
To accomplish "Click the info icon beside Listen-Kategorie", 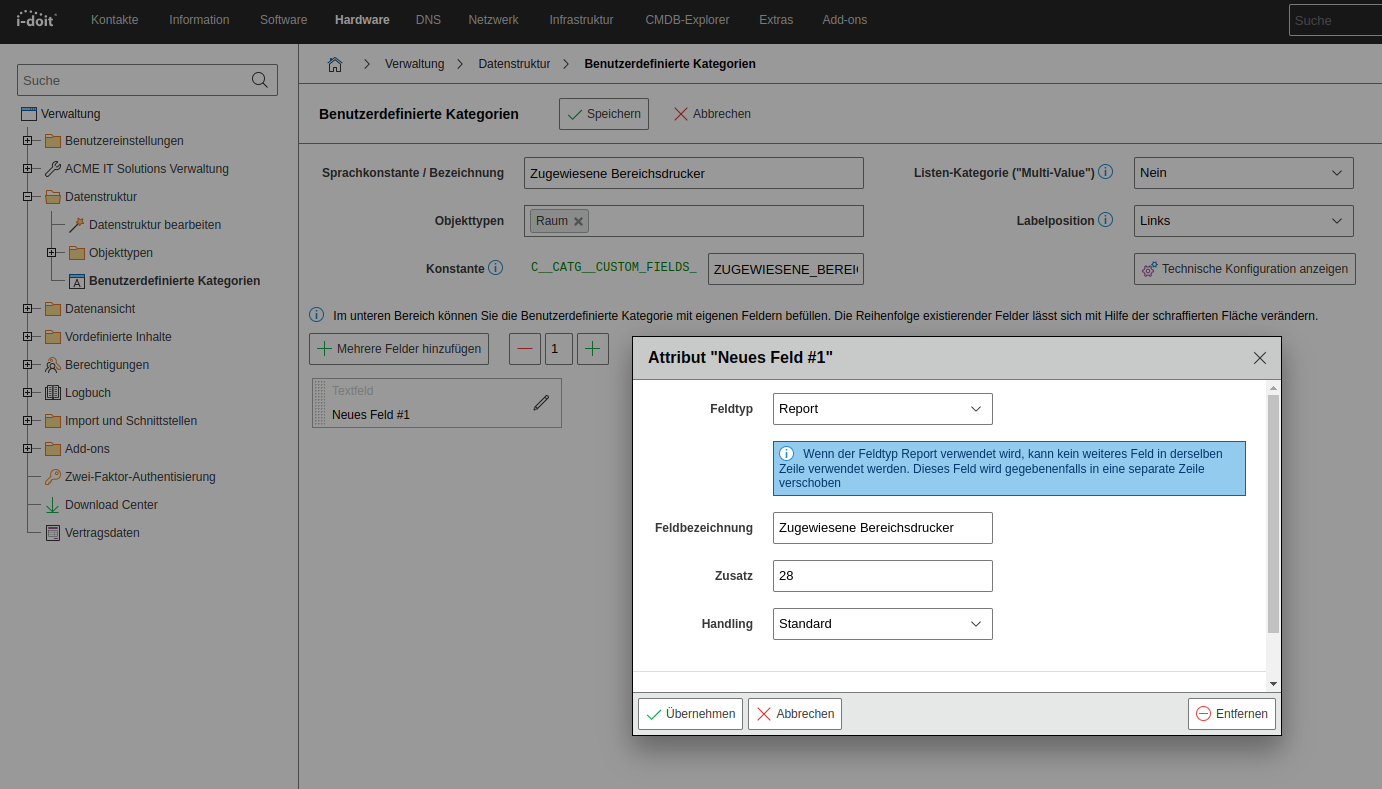I will tap(1106, 172).
